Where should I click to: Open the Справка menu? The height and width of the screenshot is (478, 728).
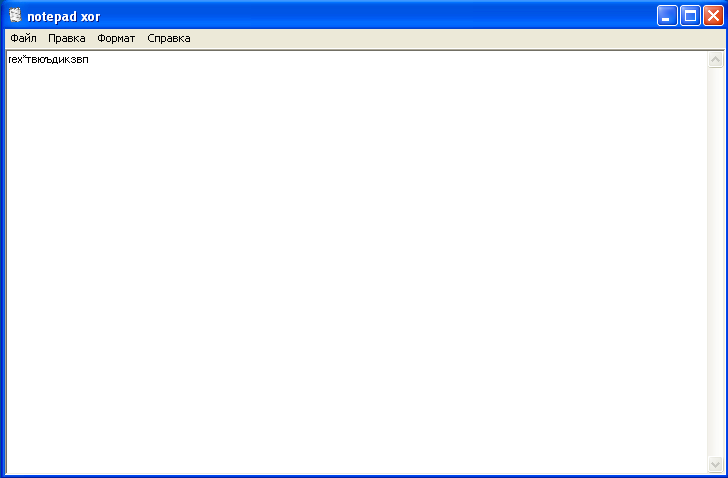[169, 39]
